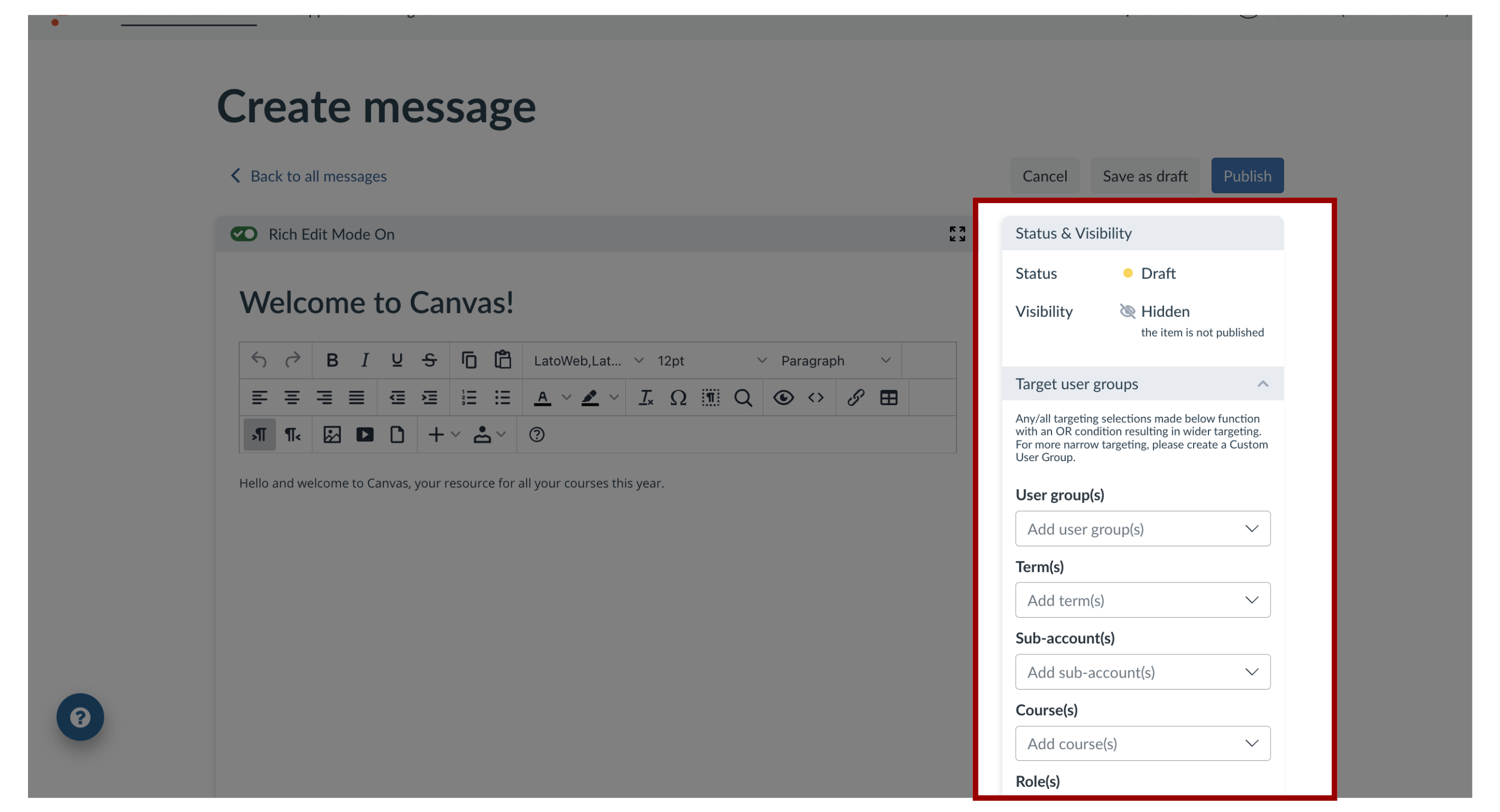Align text right
The height and width of the screenshot is (812, 1500).
324,397
